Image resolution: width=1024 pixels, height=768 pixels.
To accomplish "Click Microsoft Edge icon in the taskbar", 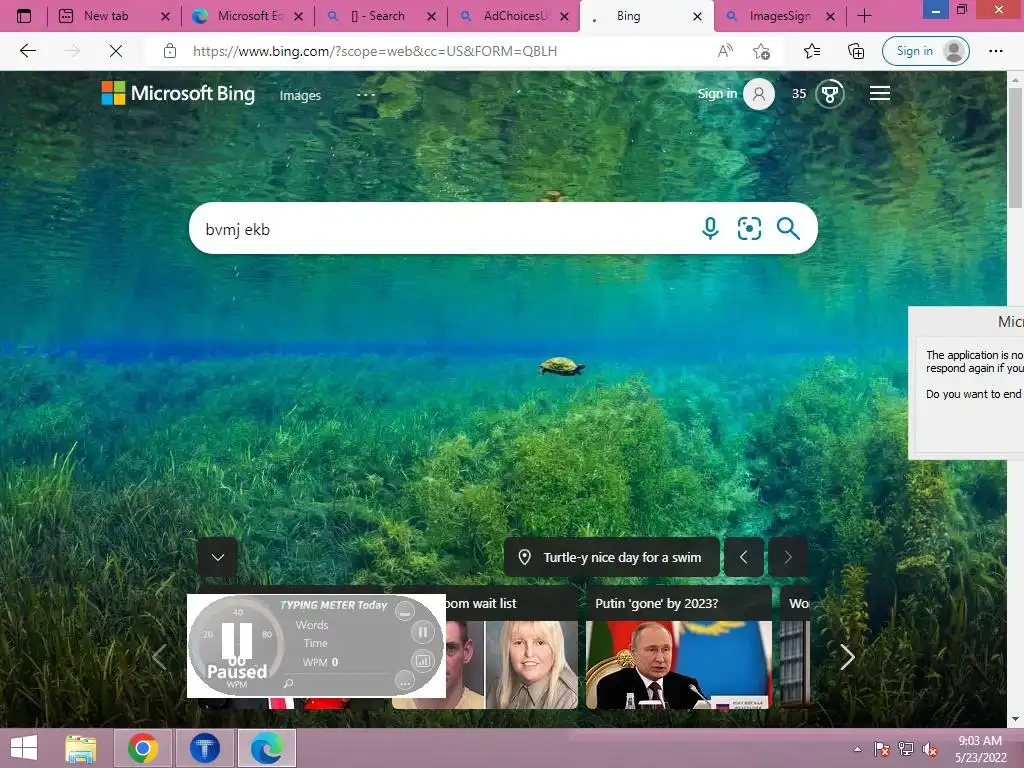I will [x=266, y=748].
